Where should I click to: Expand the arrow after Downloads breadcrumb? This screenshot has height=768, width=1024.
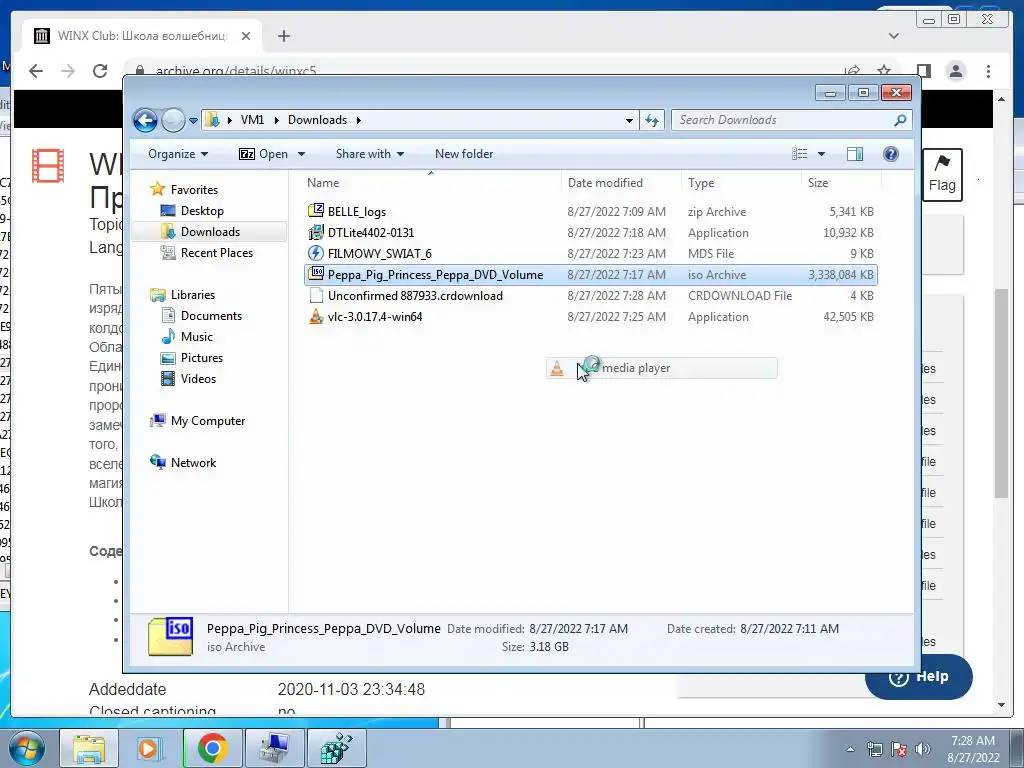tap(359, 120)
